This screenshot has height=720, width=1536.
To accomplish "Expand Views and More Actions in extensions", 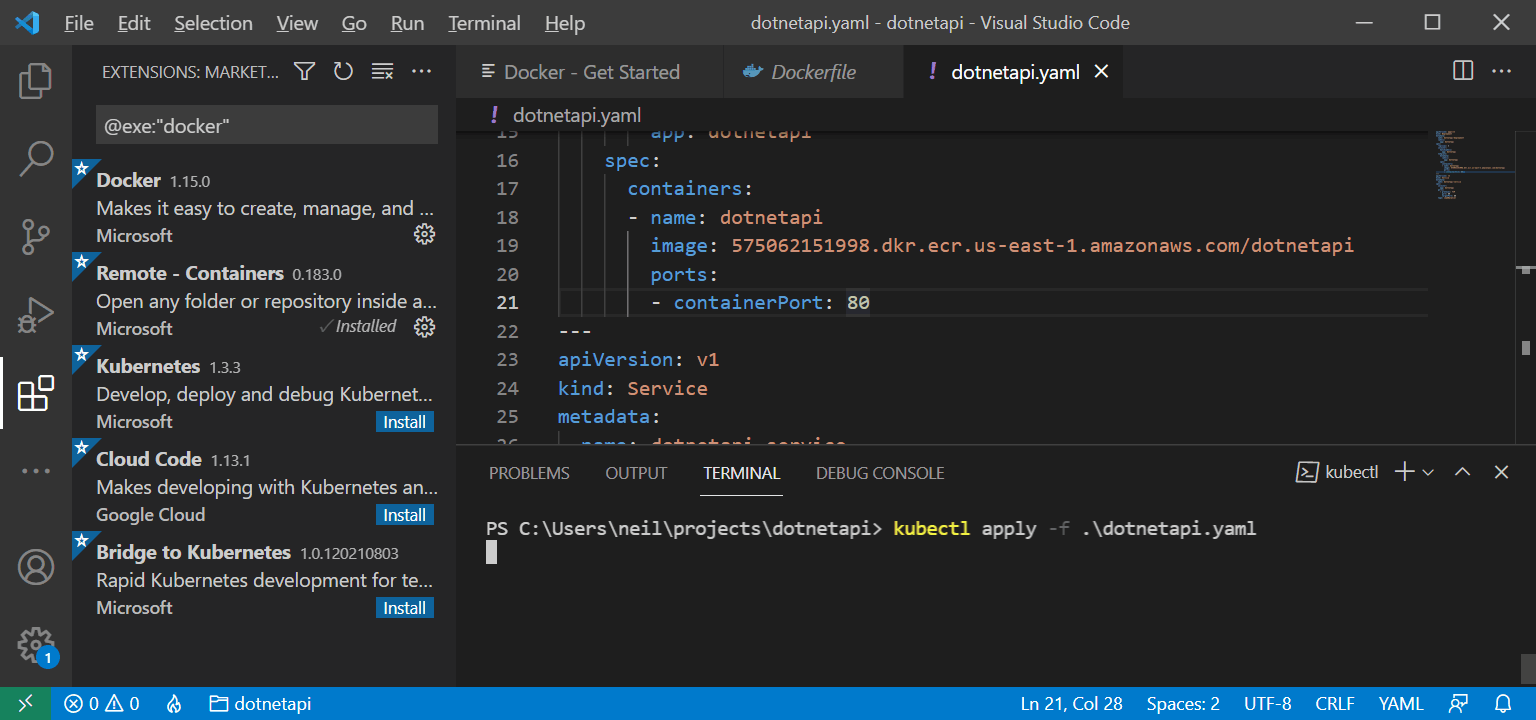I will click(x=421, y=71).
